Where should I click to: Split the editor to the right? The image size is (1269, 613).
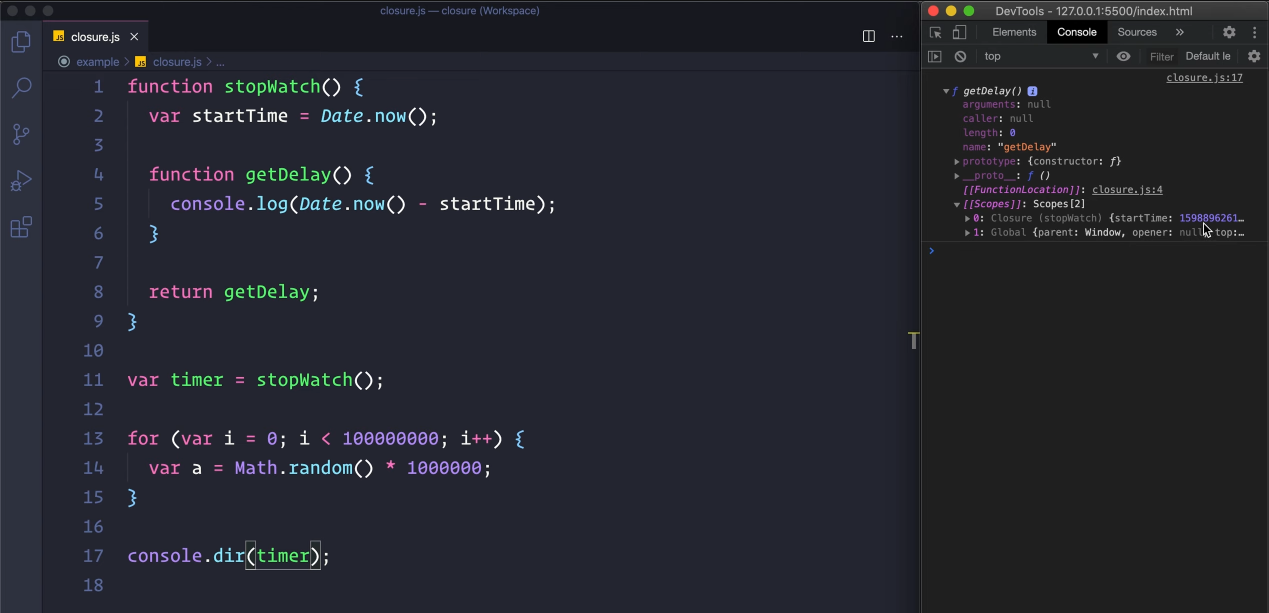(x=869, y=37)
